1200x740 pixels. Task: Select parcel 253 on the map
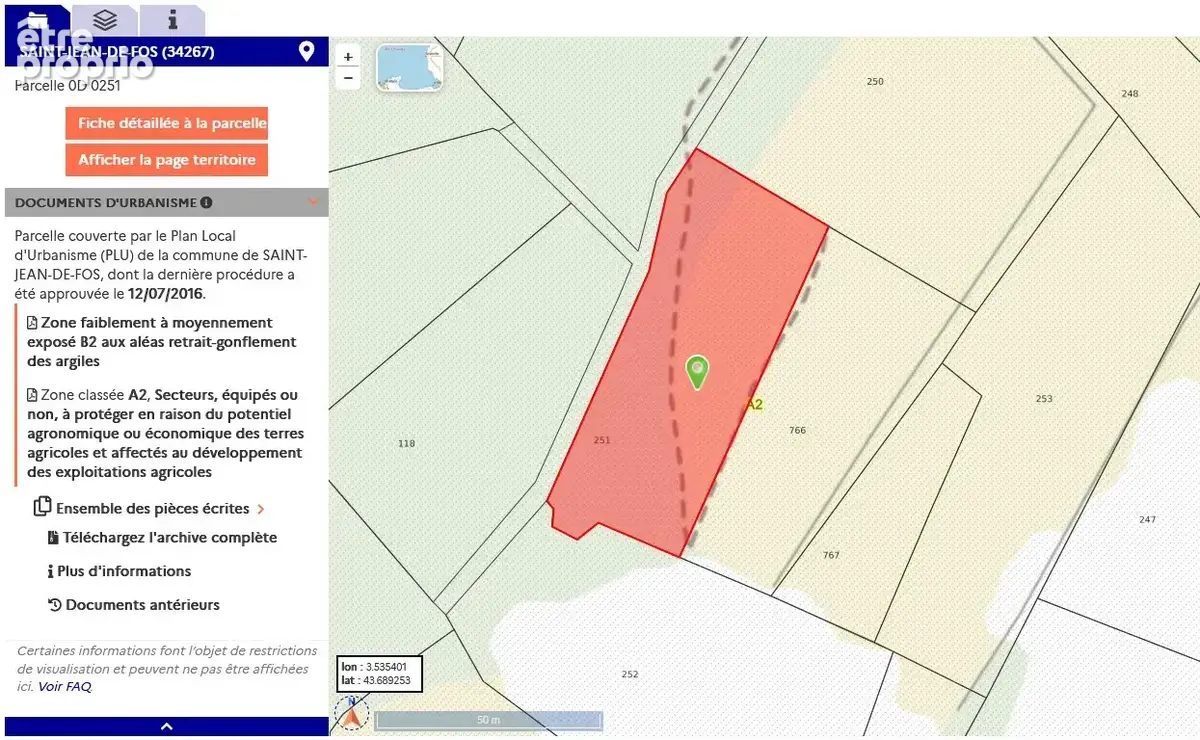click(x=1044, y=399)
